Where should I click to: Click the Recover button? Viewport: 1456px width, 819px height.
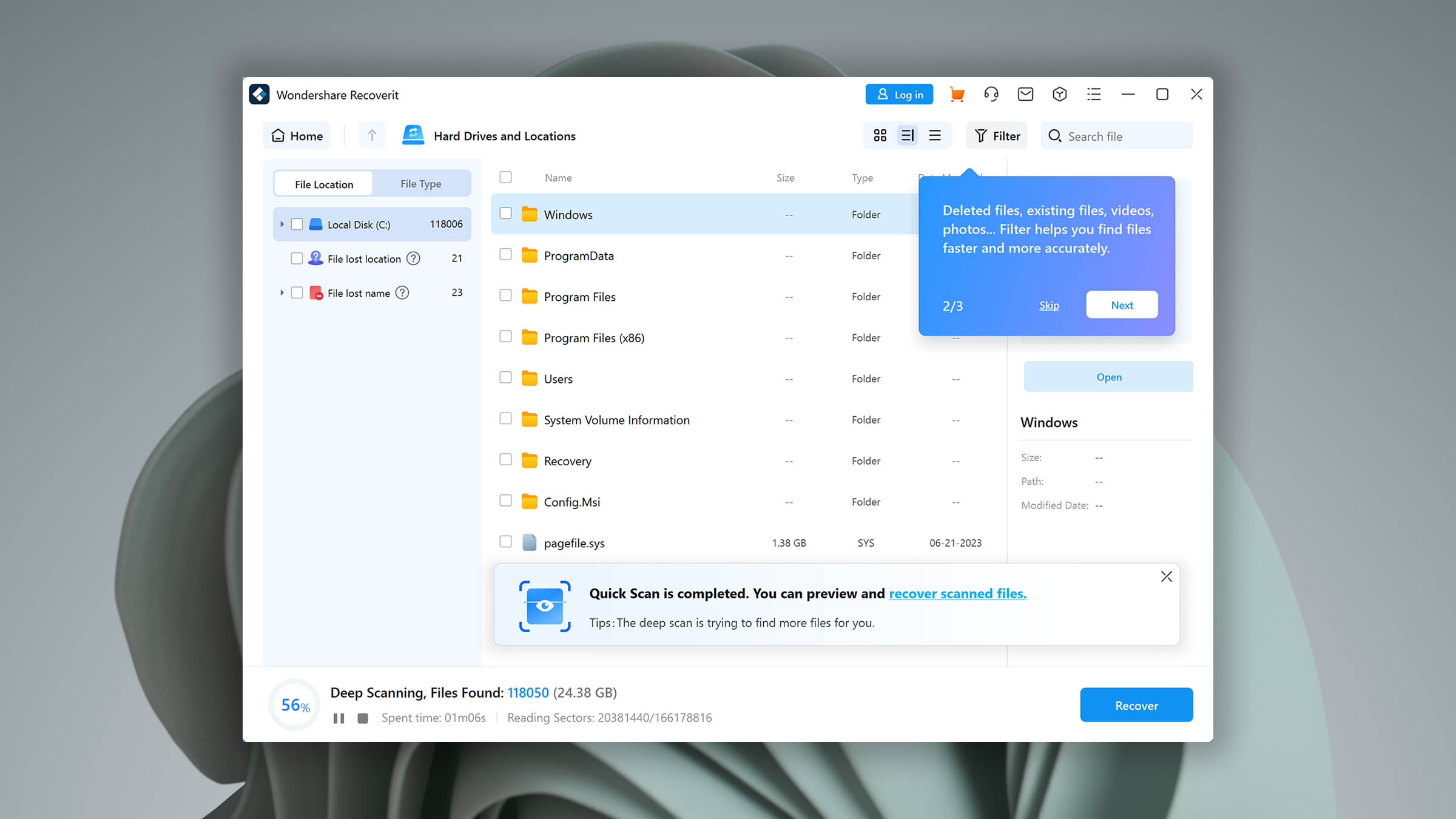point(1136,705)
